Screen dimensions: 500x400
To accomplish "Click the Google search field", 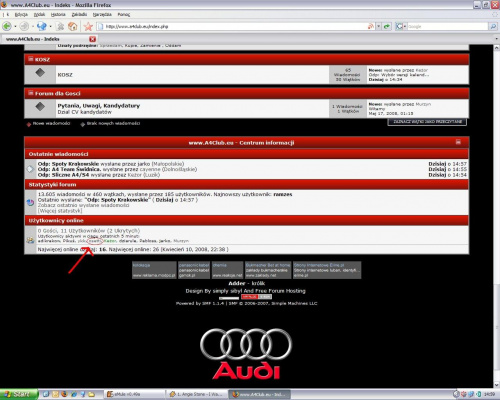I will [x=448, y=26].
